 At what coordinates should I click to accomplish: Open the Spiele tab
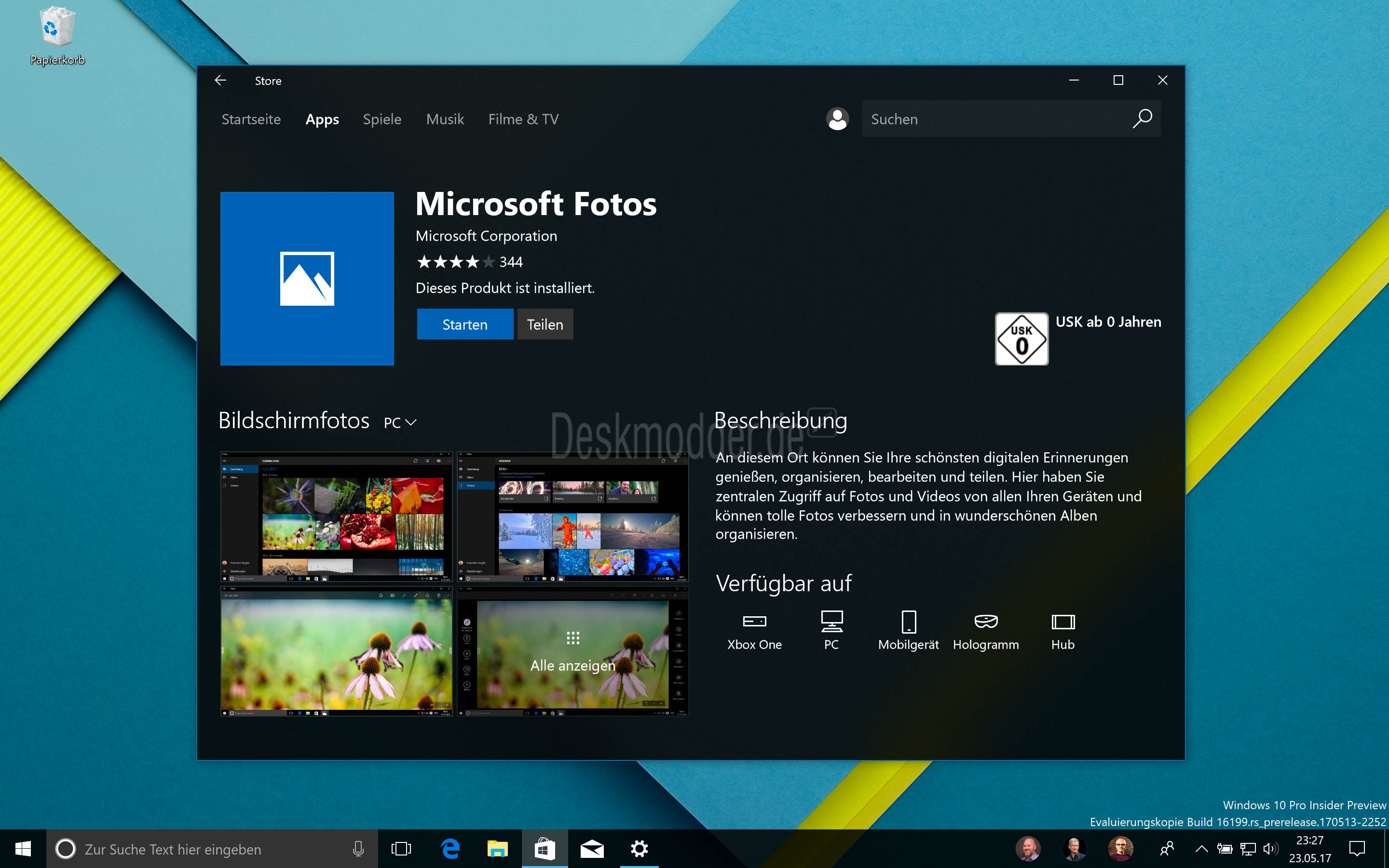pos(381,119)
